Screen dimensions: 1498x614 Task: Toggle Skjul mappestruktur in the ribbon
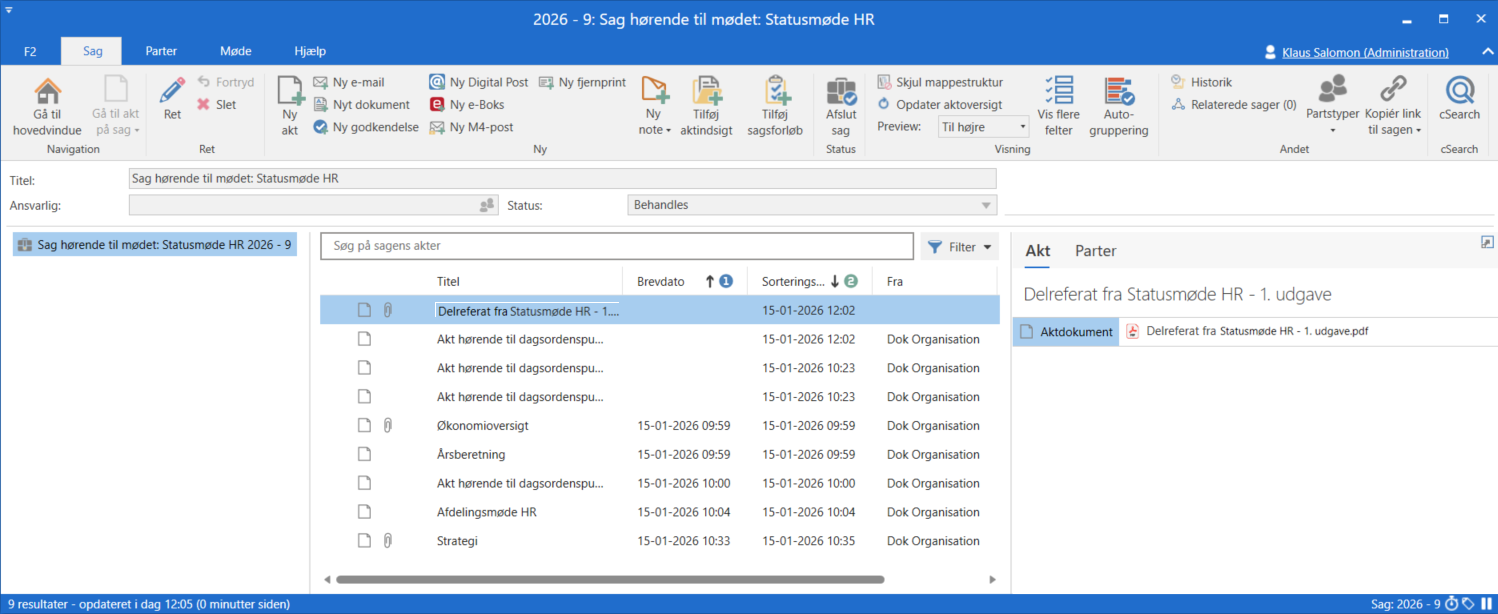coord(939,82)
